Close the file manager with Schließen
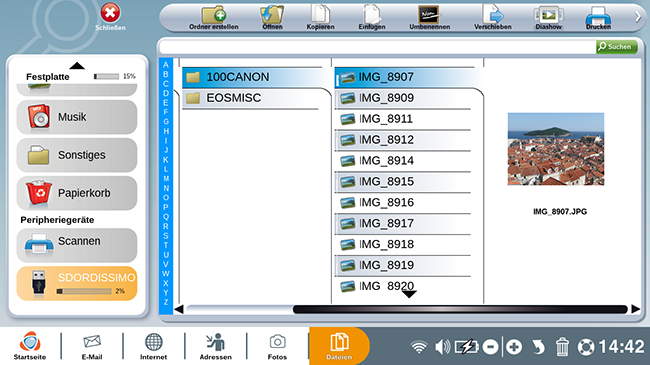650x365 pixels. pos(110,17)
